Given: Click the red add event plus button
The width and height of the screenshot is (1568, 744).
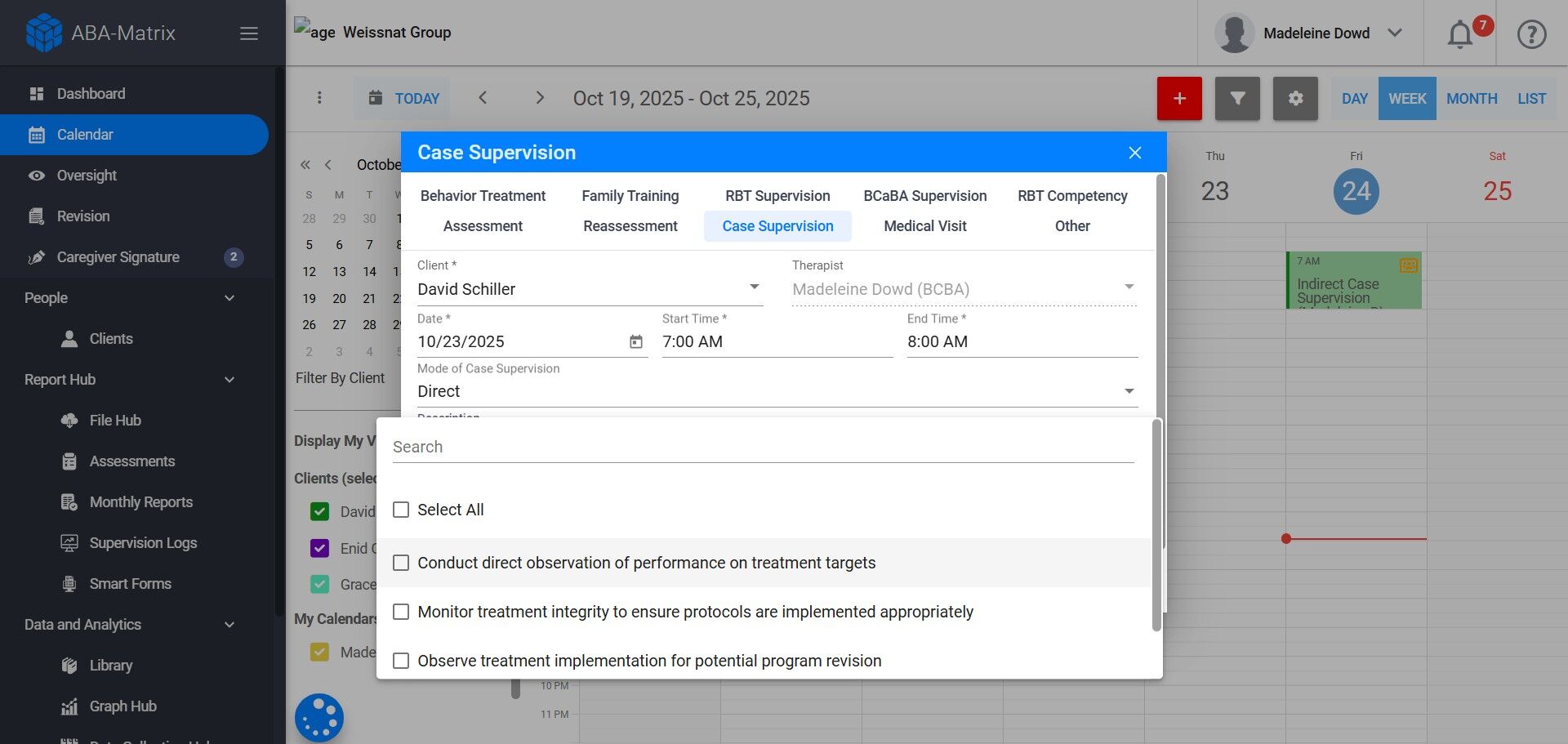Looking at the screenshot, I should tap(1178, 99).
